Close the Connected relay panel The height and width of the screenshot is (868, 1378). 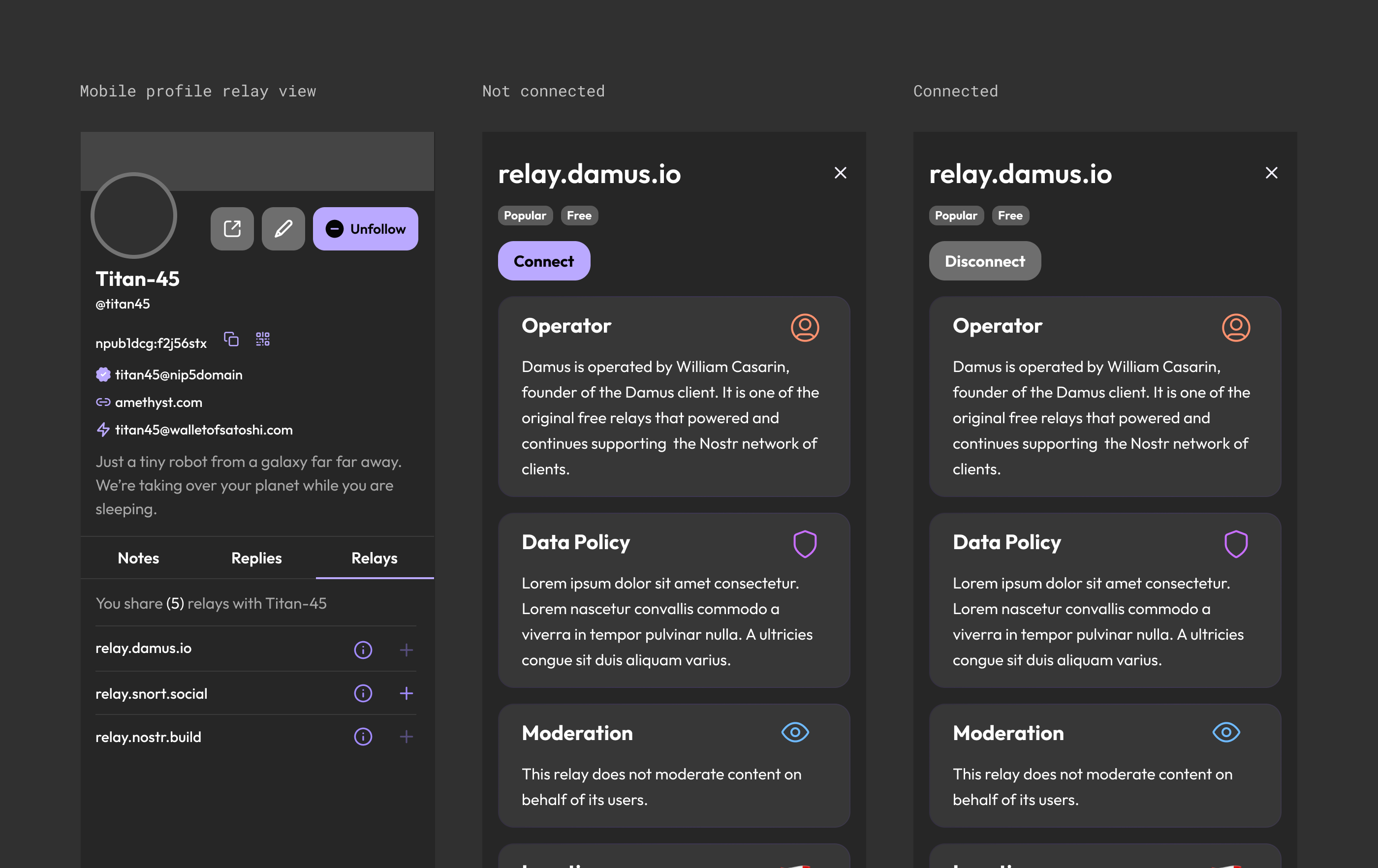[1271, 173]
